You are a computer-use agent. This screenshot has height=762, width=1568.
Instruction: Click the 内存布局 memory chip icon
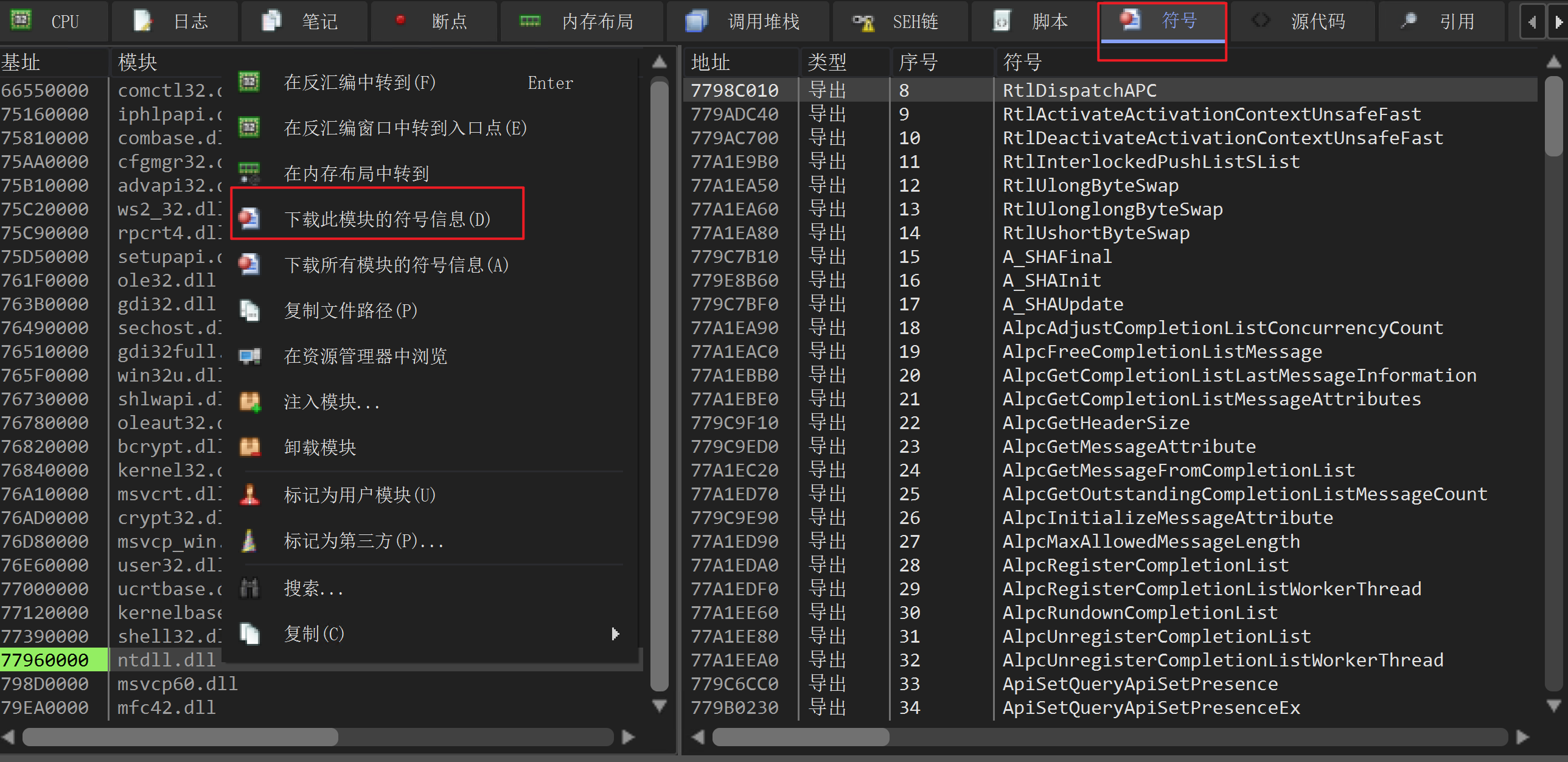[529, 21]
